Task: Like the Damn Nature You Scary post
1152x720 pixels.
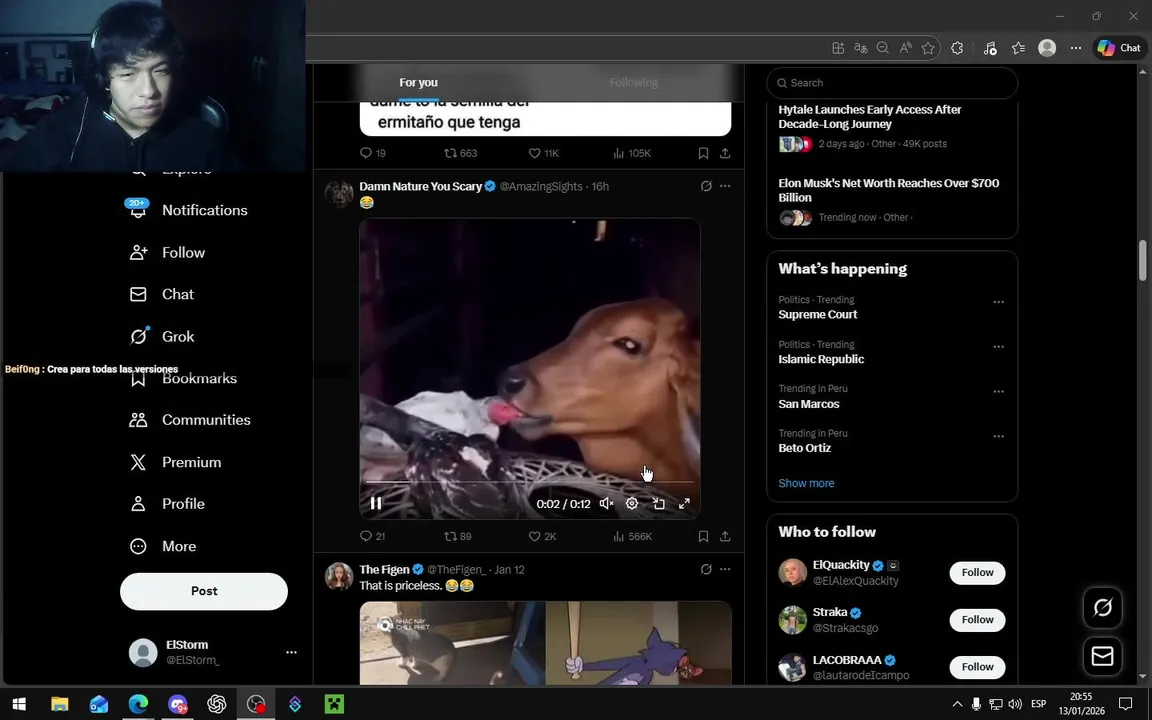Action: (x=542, y=536)
